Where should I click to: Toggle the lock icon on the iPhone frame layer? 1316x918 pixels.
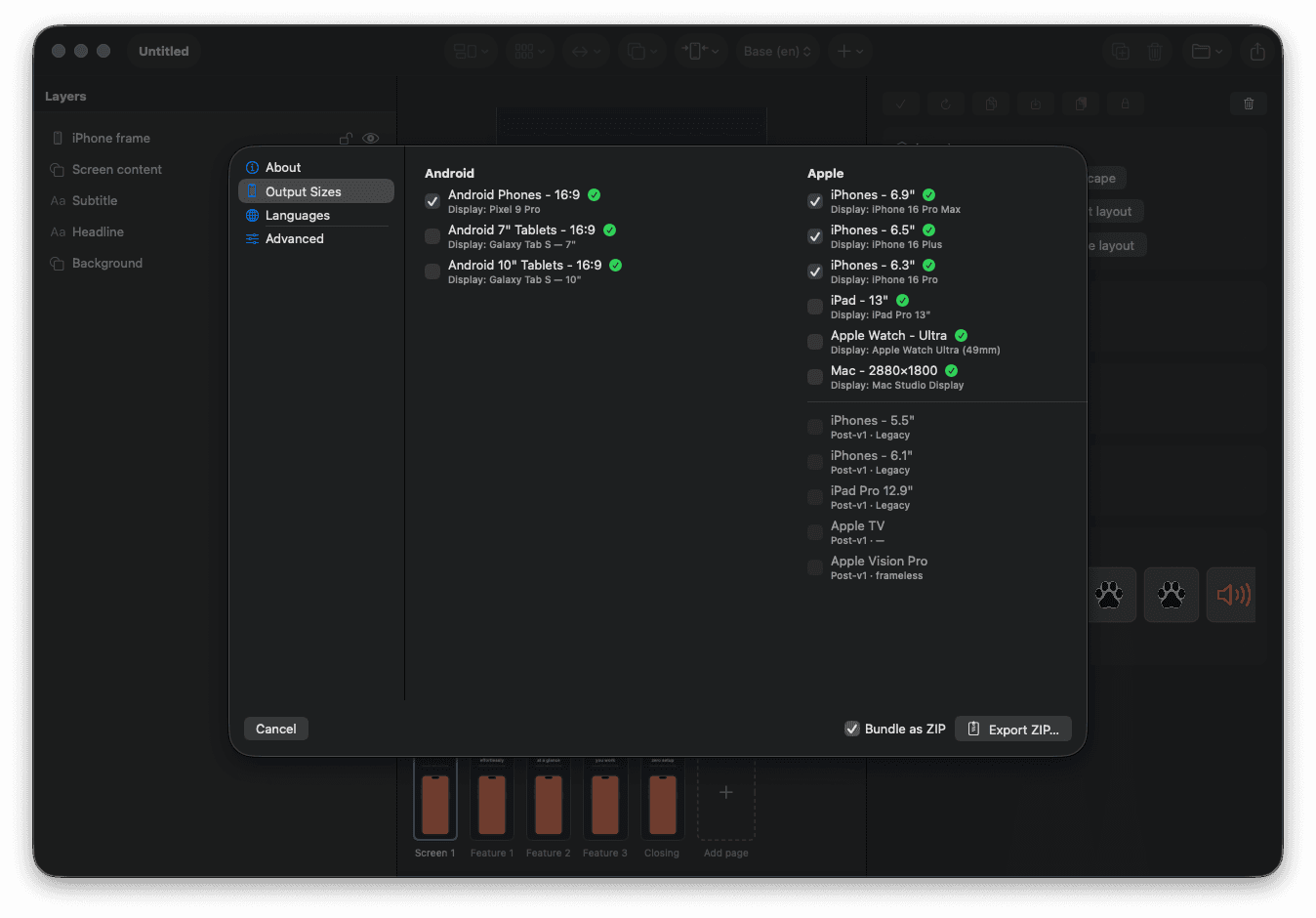[x=346, y=139]
